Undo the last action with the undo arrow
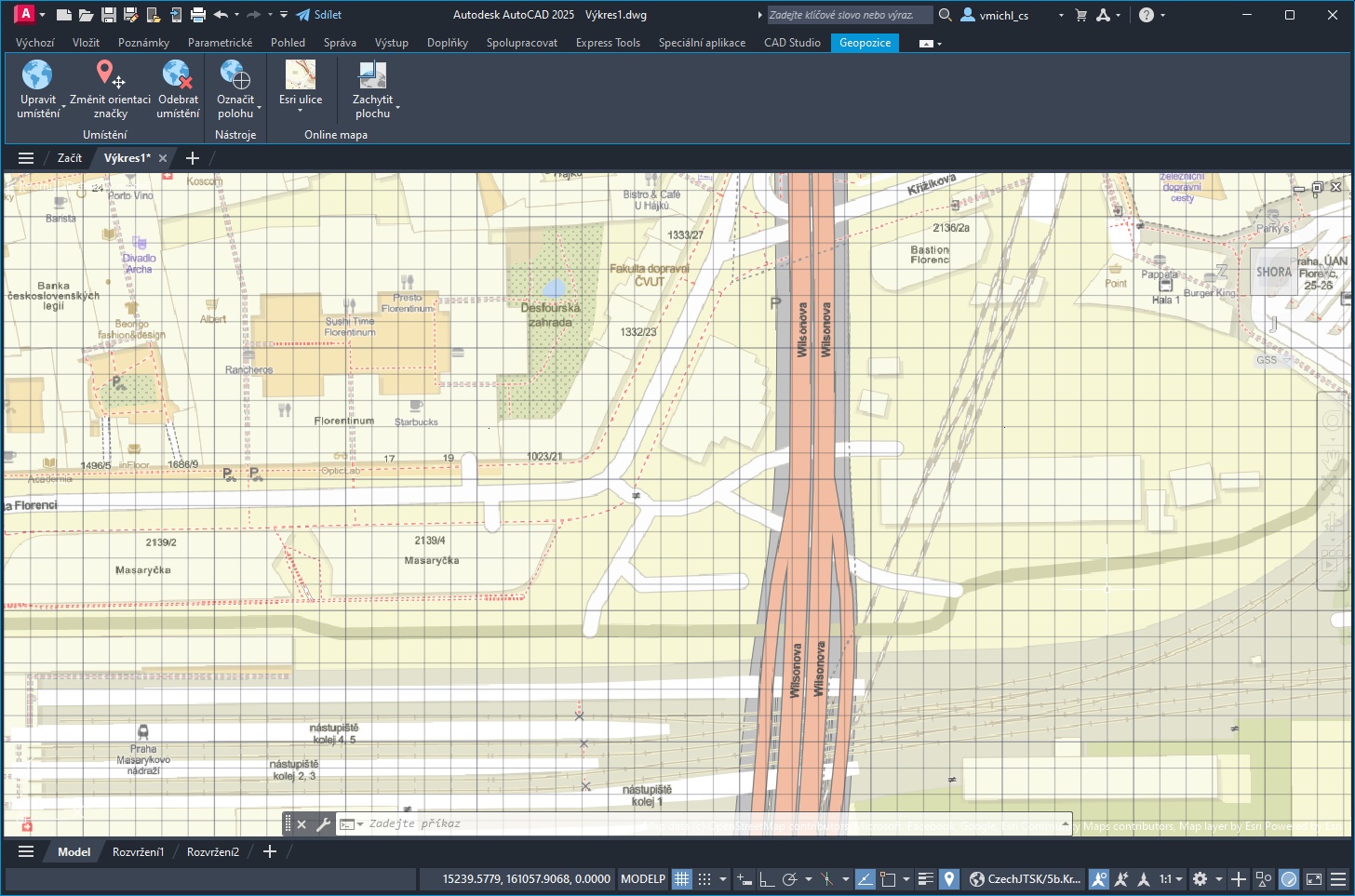 coord(221,15)
